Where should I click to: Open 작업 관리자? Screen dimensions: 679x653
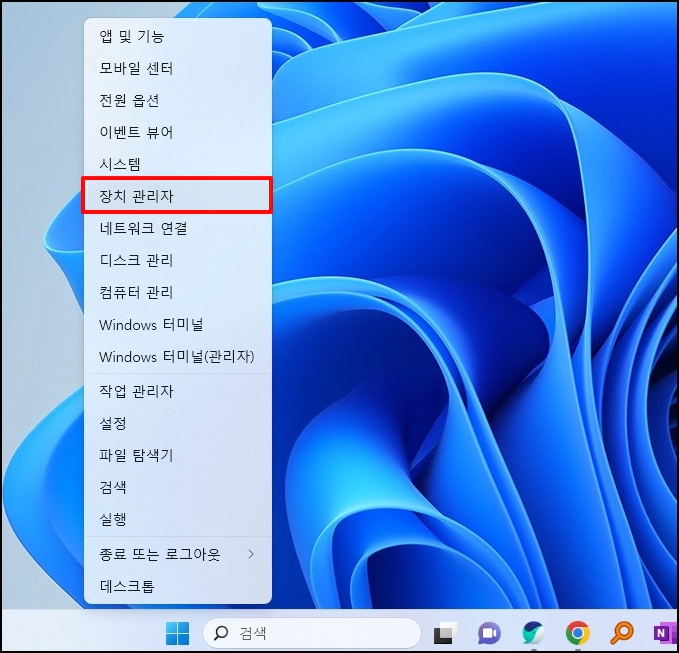click(x=178, y=391)
